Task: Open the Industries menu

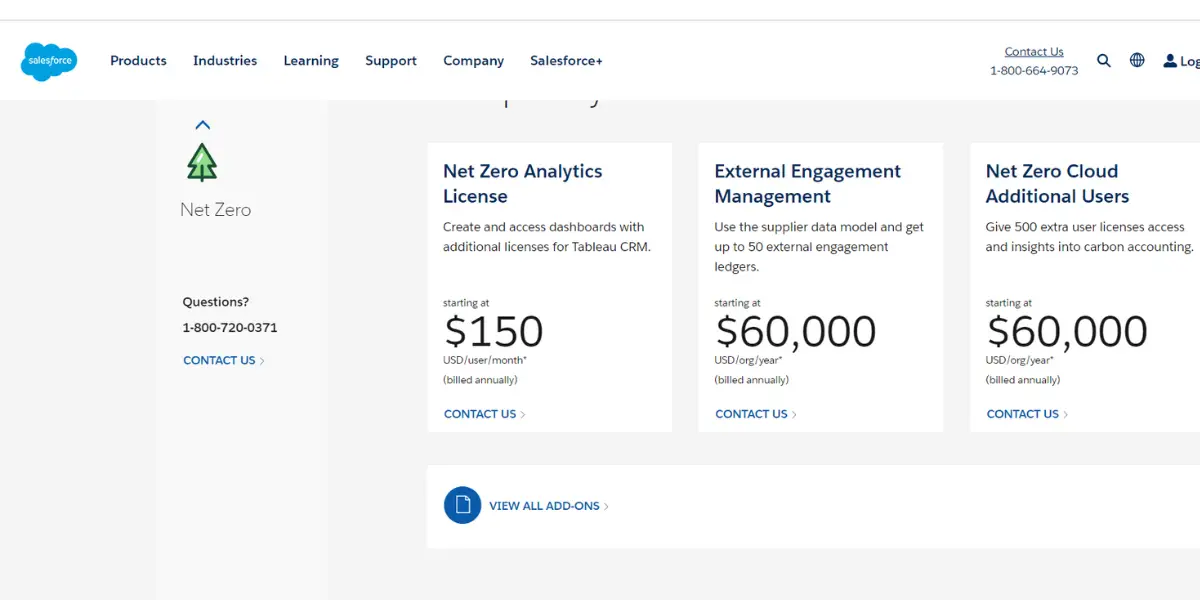Action: [x=225, y=61]
